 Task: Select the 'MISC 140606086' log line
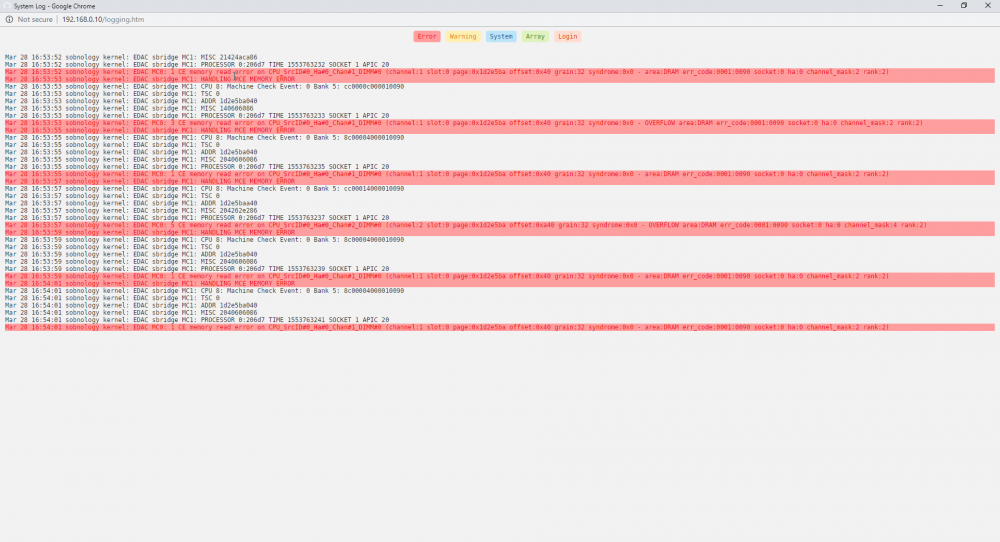(129, 108)
